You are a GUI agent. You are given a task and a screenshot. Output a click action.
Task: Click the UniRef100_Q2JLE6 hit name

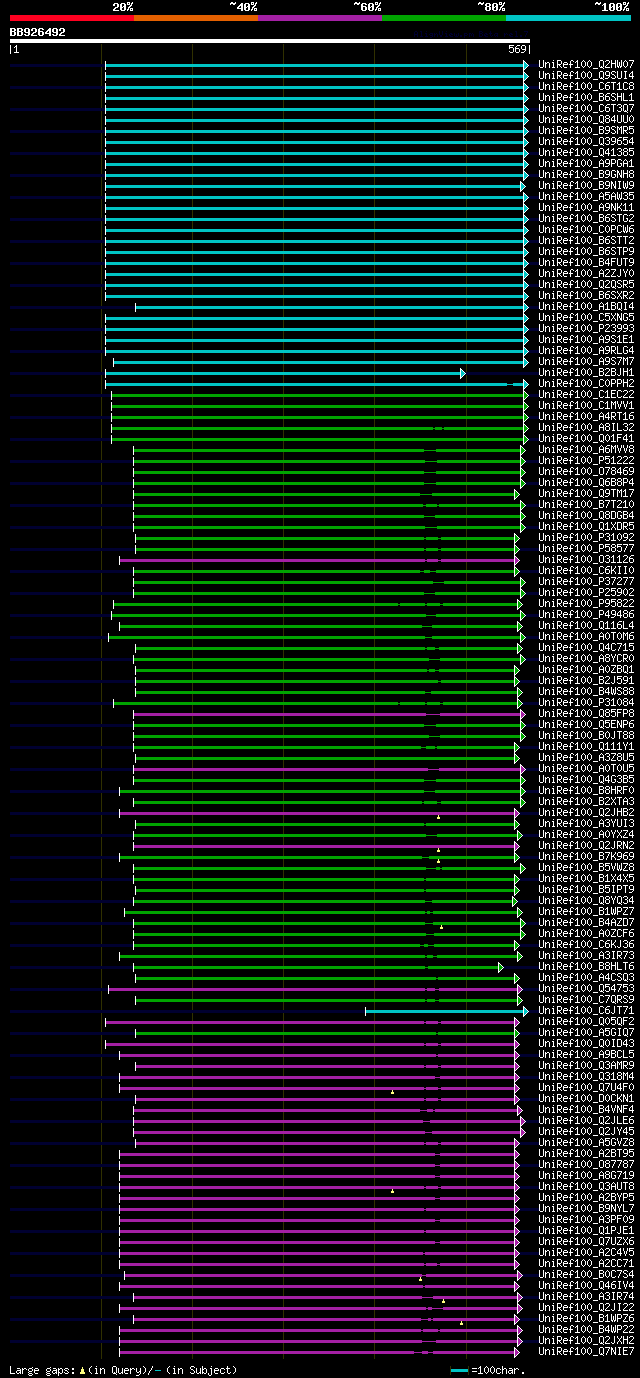[x=586, y=1121]
